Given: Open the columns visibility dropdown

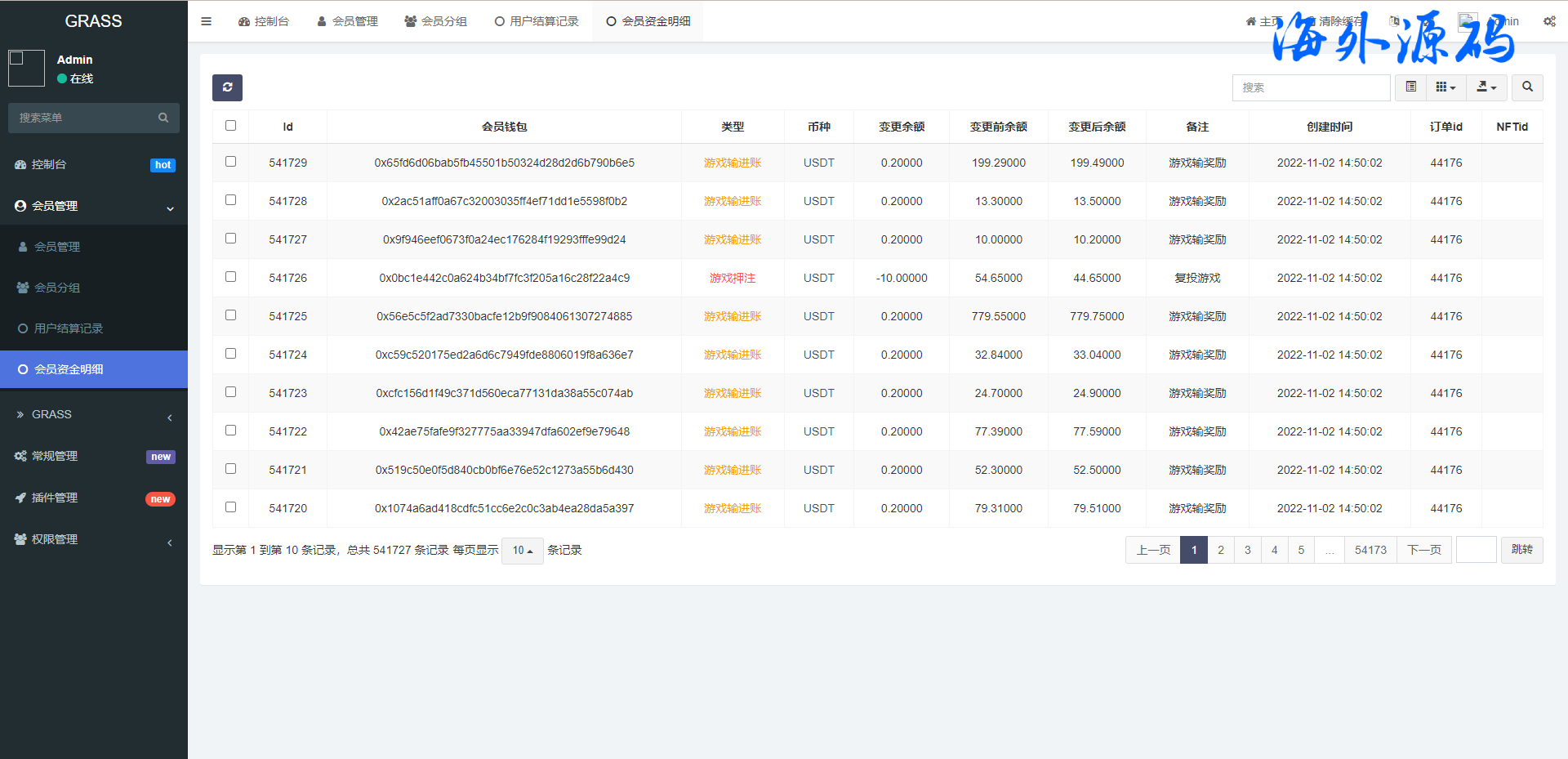Looking at the screenshot, I should click(x=1445, y=87).
